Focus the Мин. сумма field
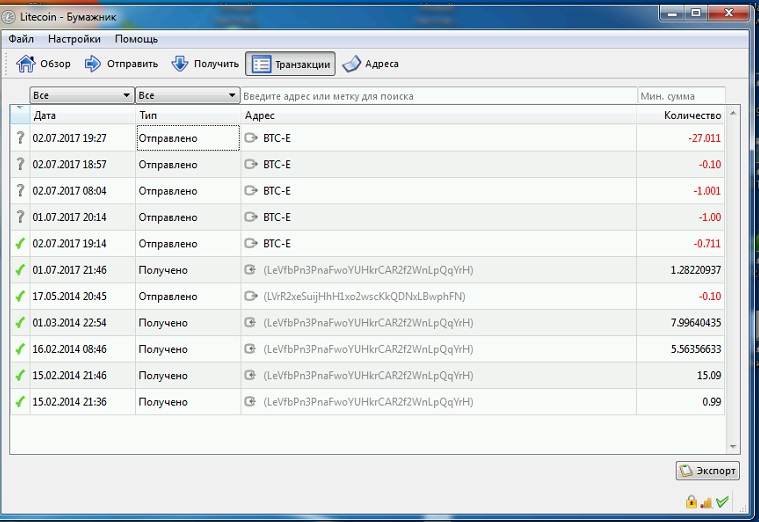This screenshot has height=522, width=759. [682, 96]
